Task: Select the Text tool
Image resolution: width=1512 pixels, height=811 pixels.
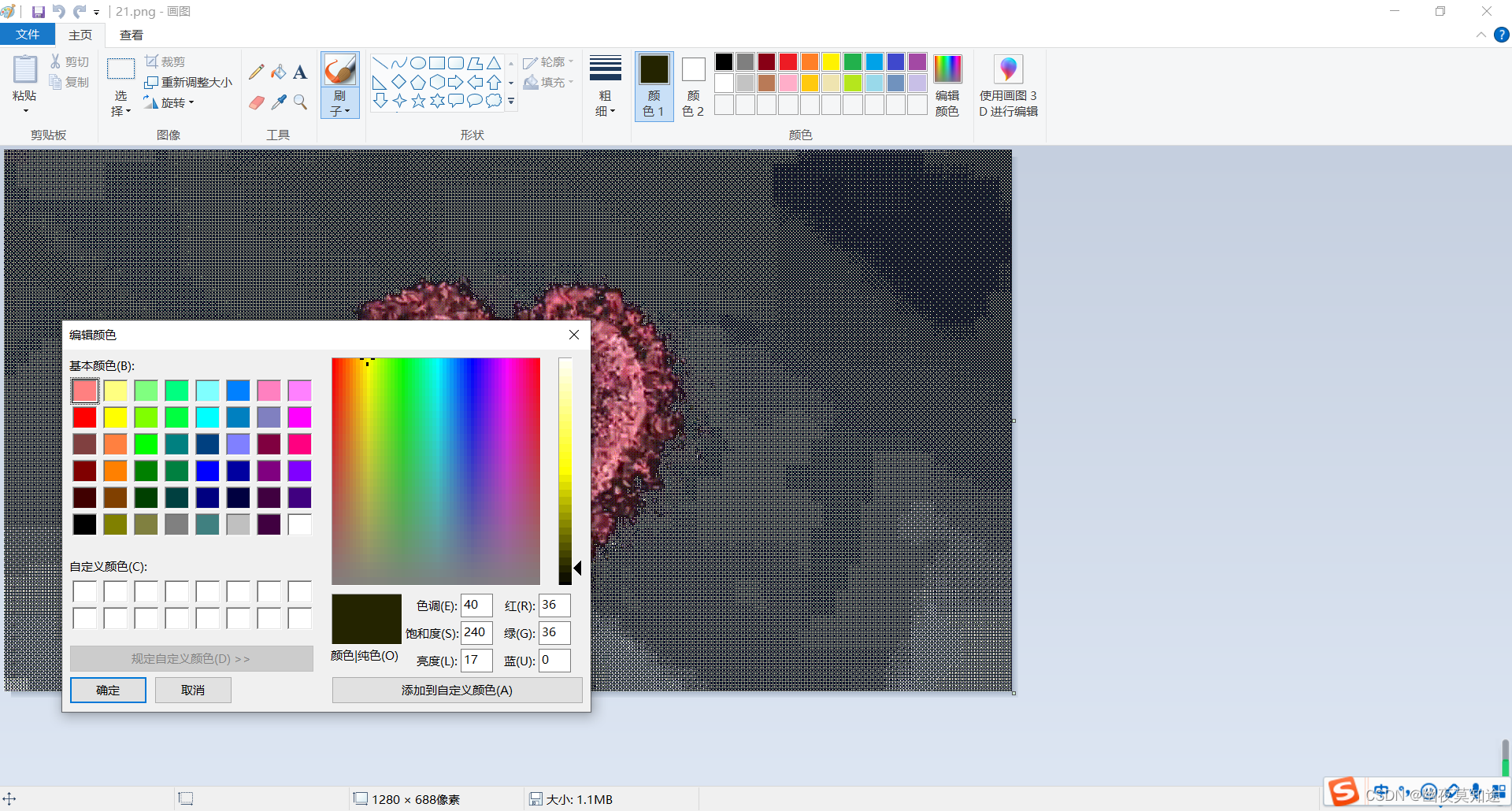Action: pos(300,72)
